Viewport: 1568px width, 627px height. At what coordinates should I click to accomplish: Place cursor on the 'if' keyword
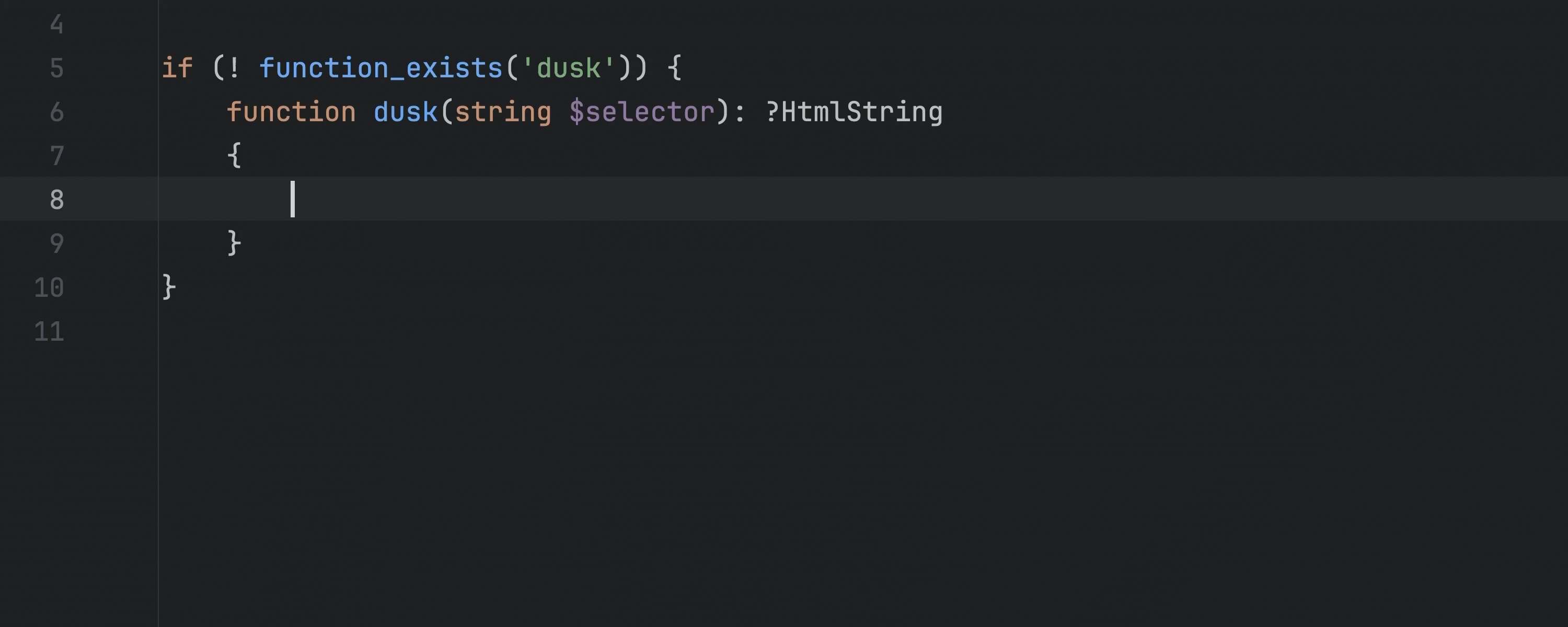(177, 68)
